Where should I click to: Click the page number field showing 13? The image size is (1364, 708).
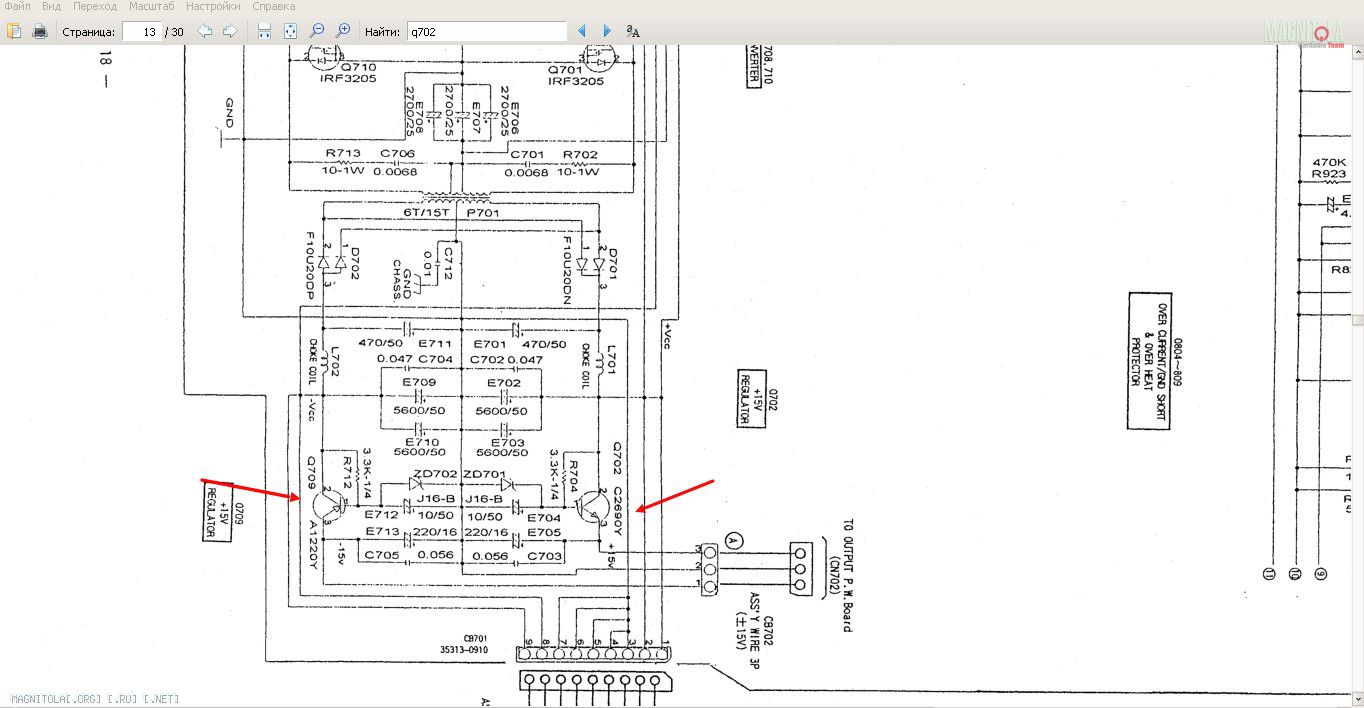142,32
